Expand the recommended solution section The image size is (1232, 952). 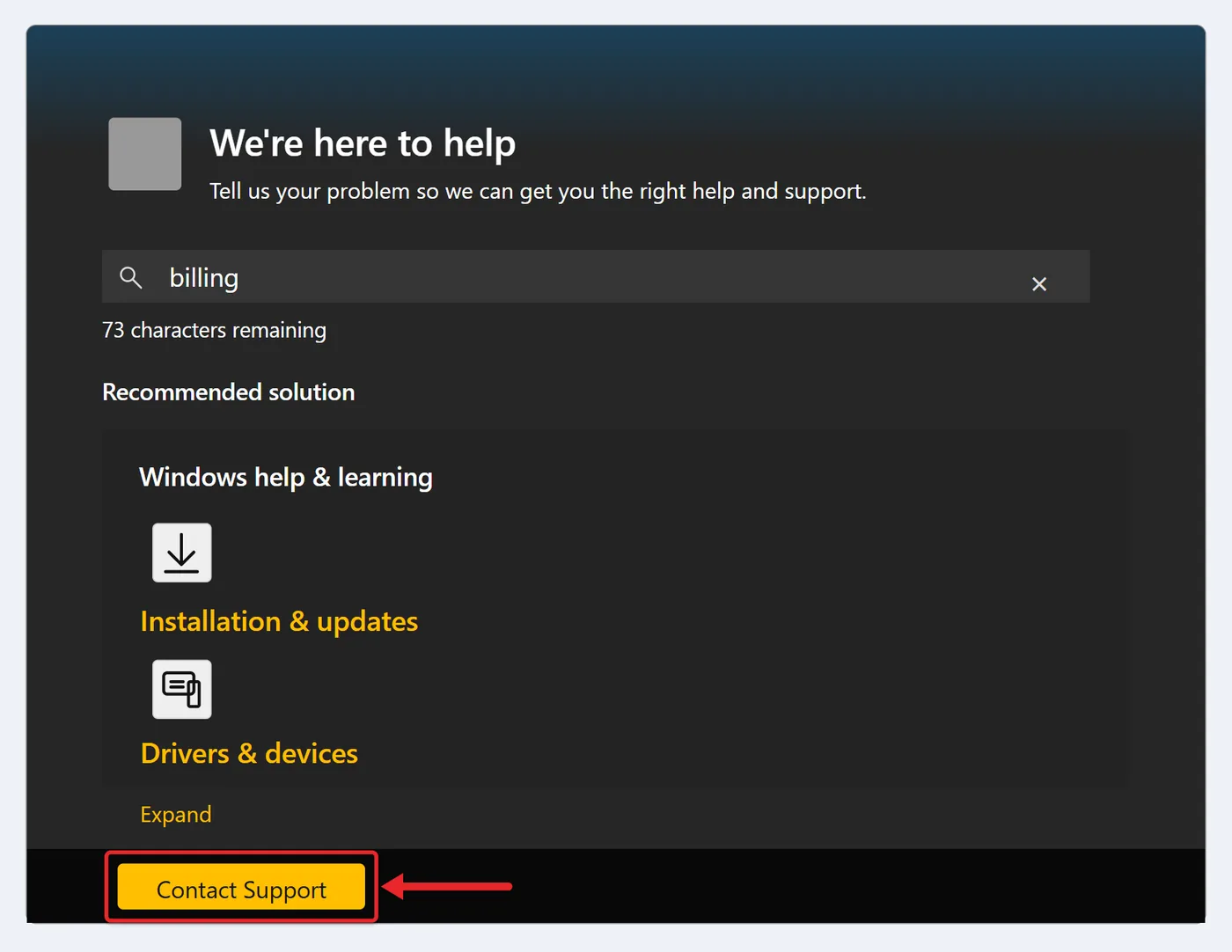point(176,815)
